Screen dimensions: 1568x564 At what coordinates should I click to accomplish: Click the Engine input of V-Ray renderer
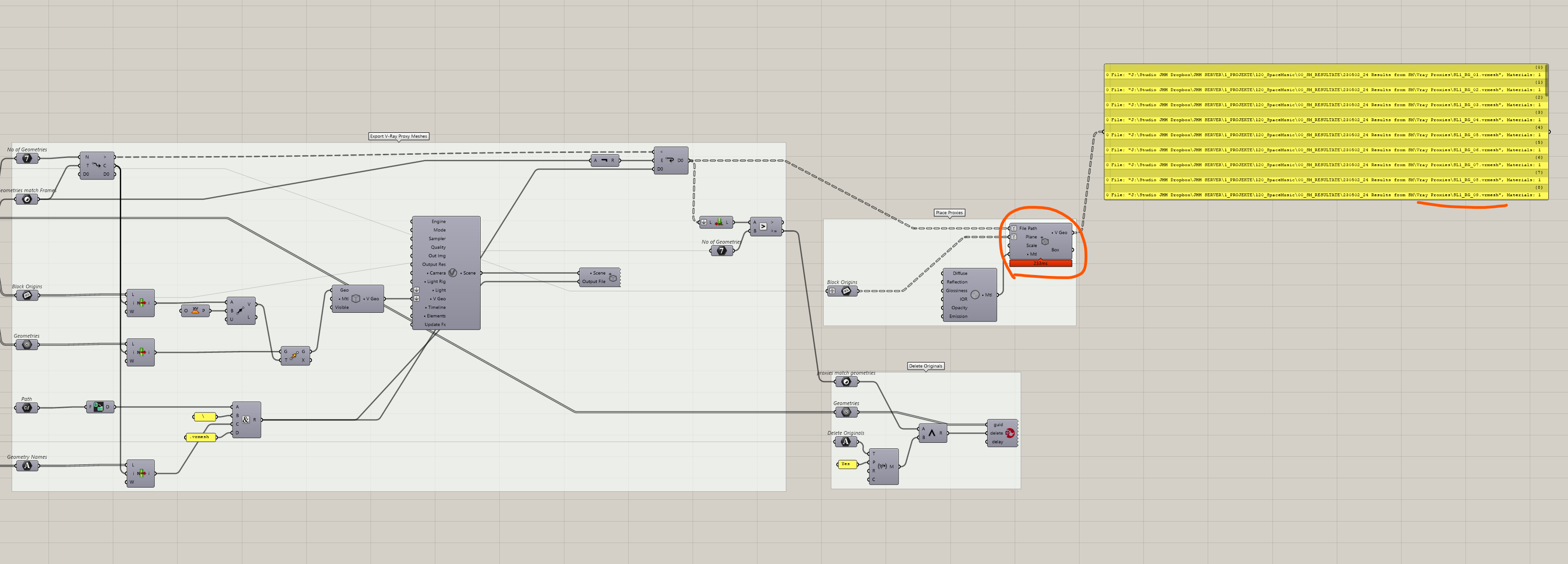[438, 221]
